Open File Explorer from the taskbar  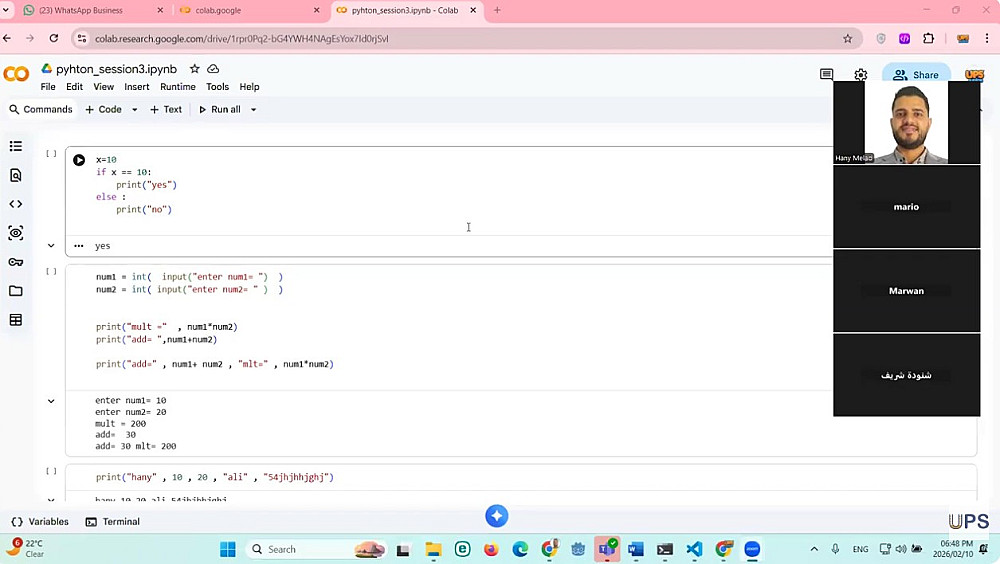[x=434, y=549]
